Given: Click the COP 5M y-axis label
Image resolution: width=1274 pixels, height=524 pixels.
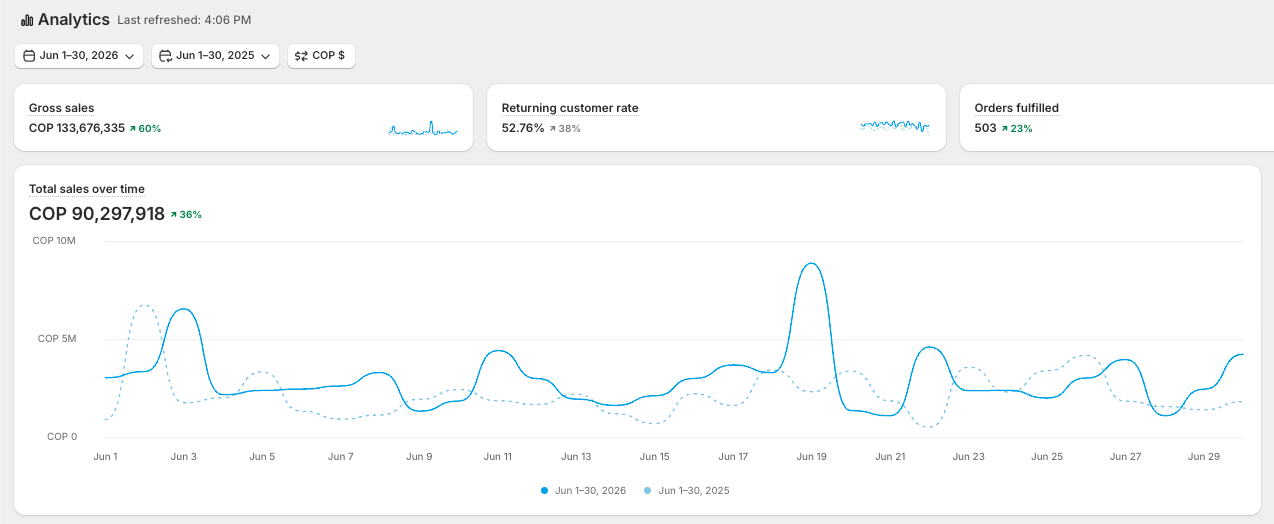Looking at the screenshot, I should pos(57,339).
